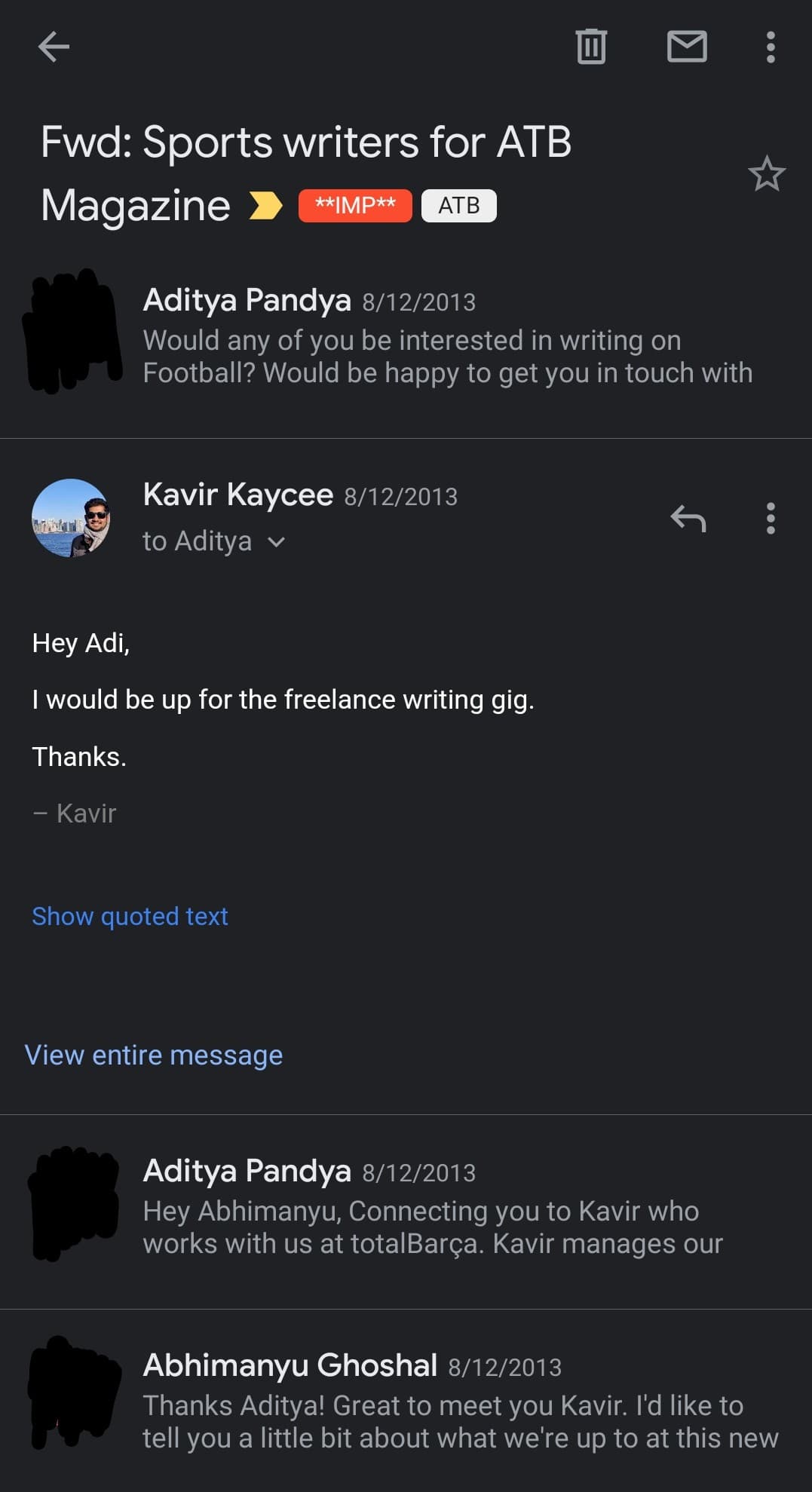Screen dimensions: 812x1492
Task: Tap Kavir Kaycee's profile photo
Action: coord(71,518)
